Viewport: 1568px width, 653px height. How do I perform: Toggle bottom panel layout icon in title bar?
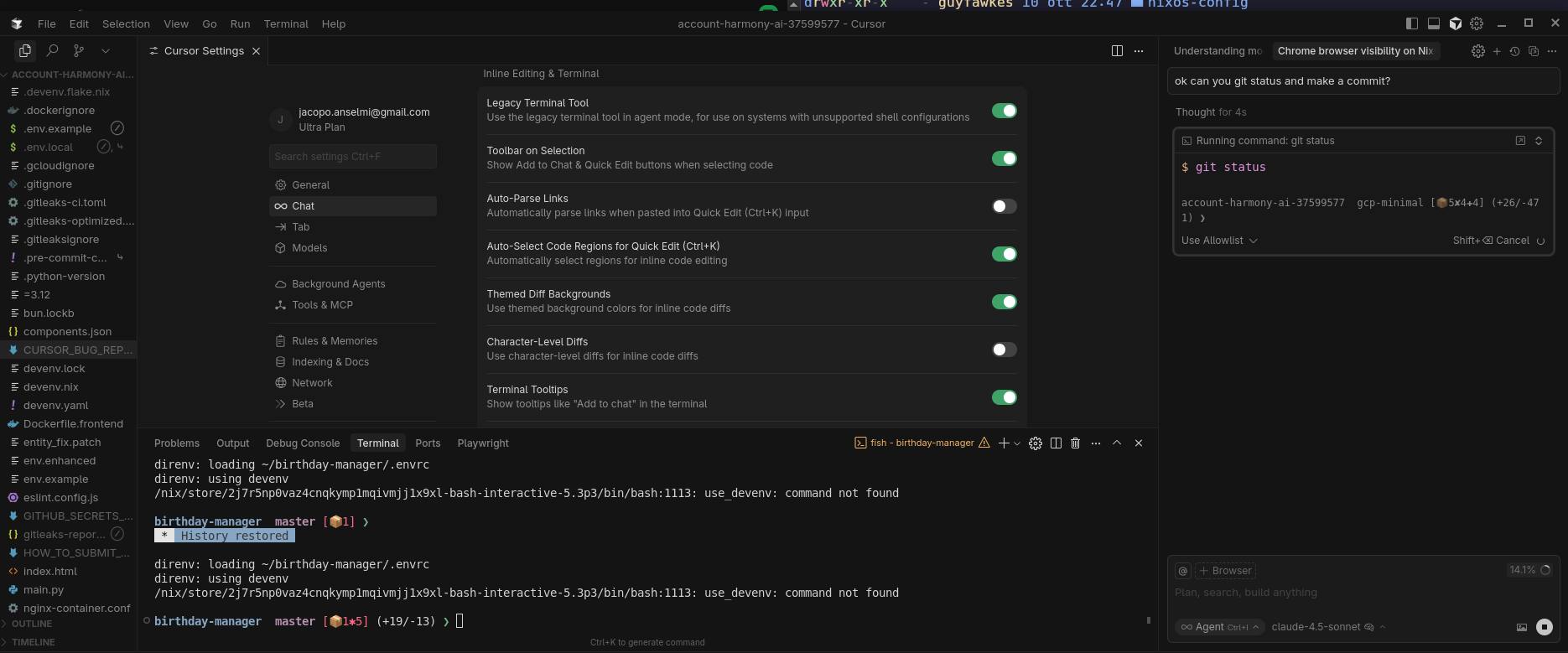pyautogui.click(x=1434, y=23)
